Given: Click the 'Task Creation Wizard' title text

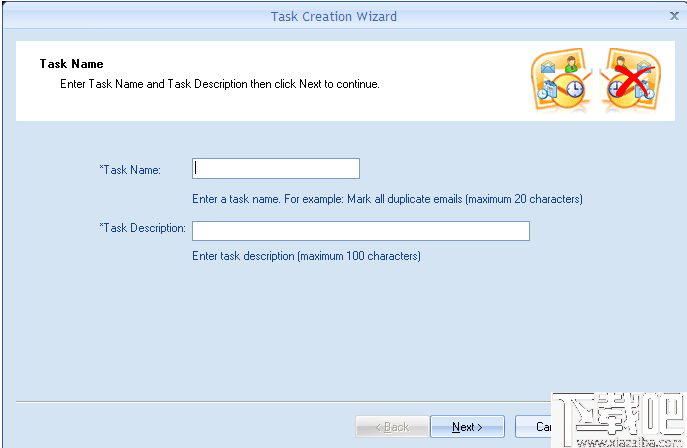Looking at the screenshot, I should (x=334, y=17).
